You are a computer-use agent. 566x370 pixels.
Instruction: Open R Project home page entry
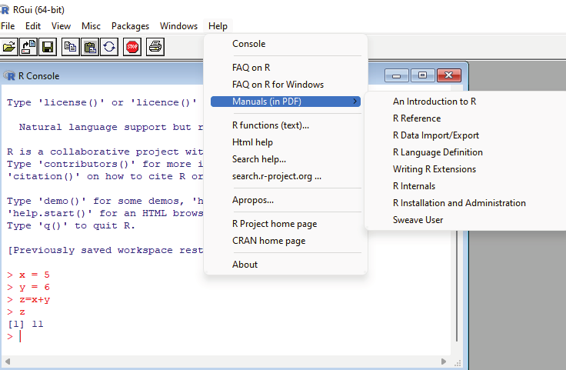point(274,224)
